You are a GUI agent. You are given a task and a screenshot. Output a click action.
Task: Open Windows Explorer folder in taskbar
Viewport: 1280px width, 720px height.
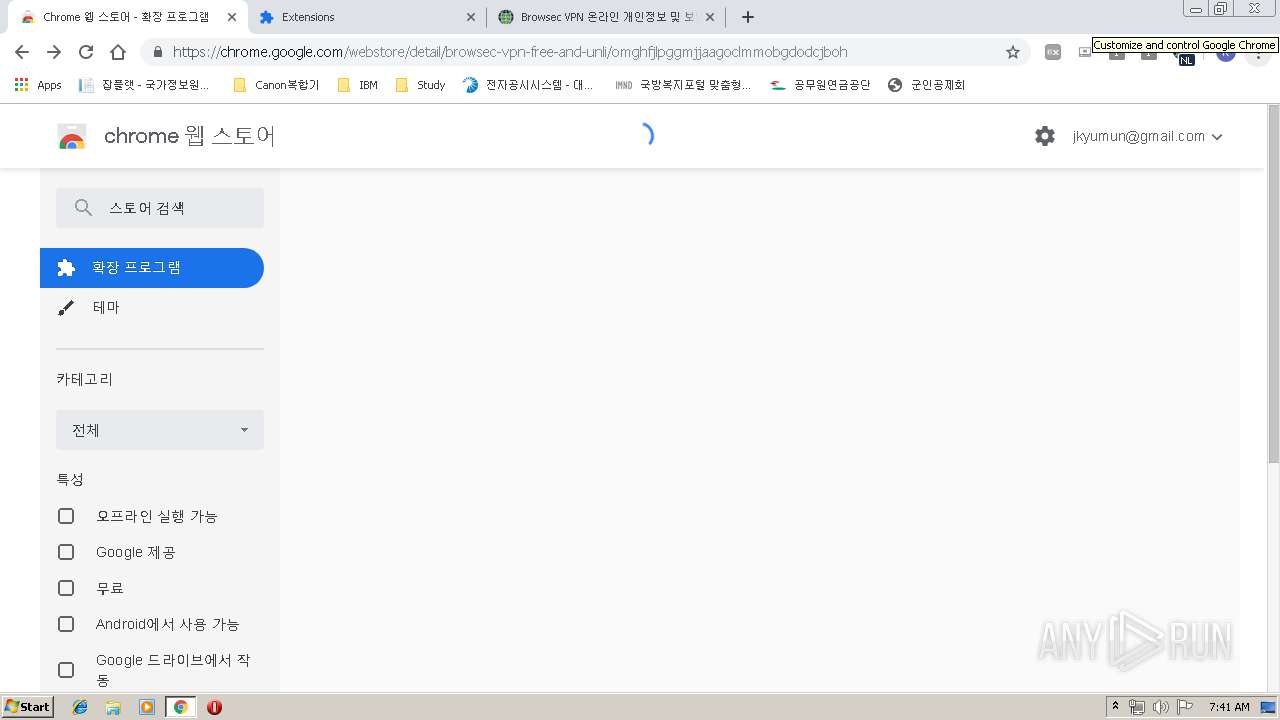click(113, 707)
